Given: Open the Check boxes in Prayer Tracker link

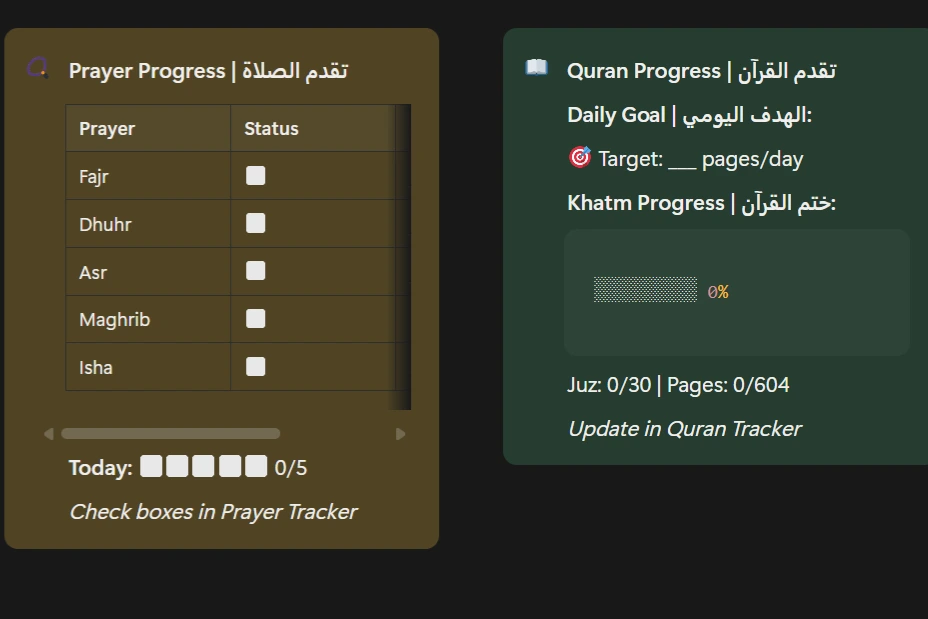Looking at the screenshot, I should click(x=213, y=511).
